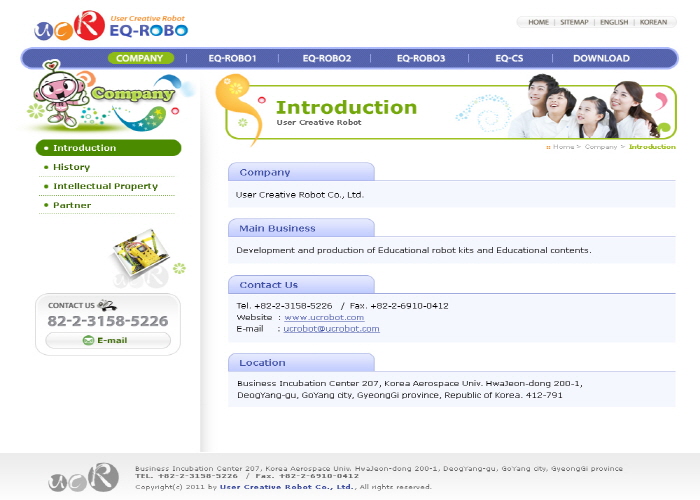Click the UCR EQ-ROBO logo

click(111, 25)
